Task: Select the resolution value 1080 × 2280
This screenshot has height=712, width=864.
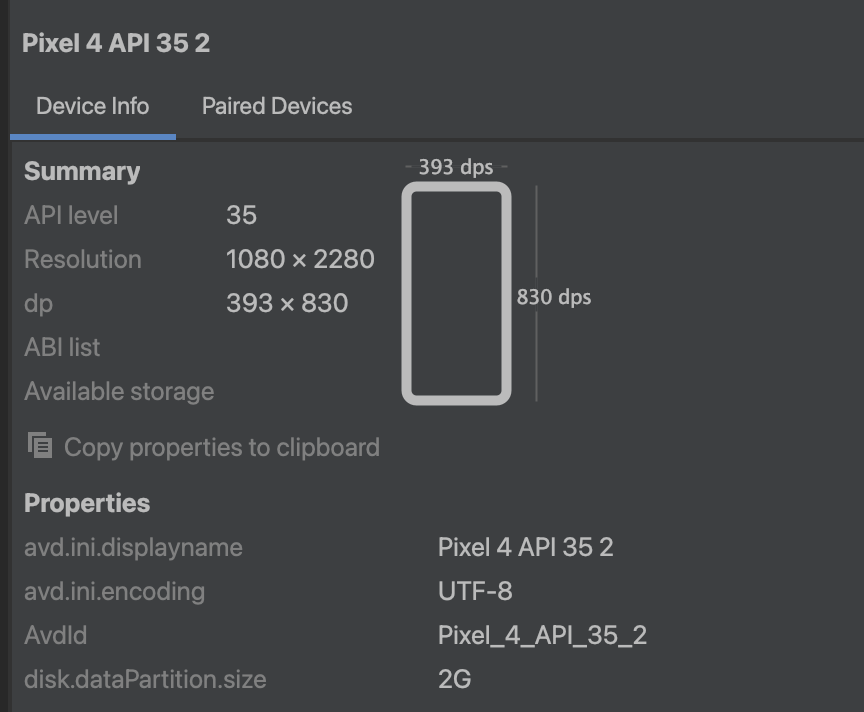Action: point(300,259)
